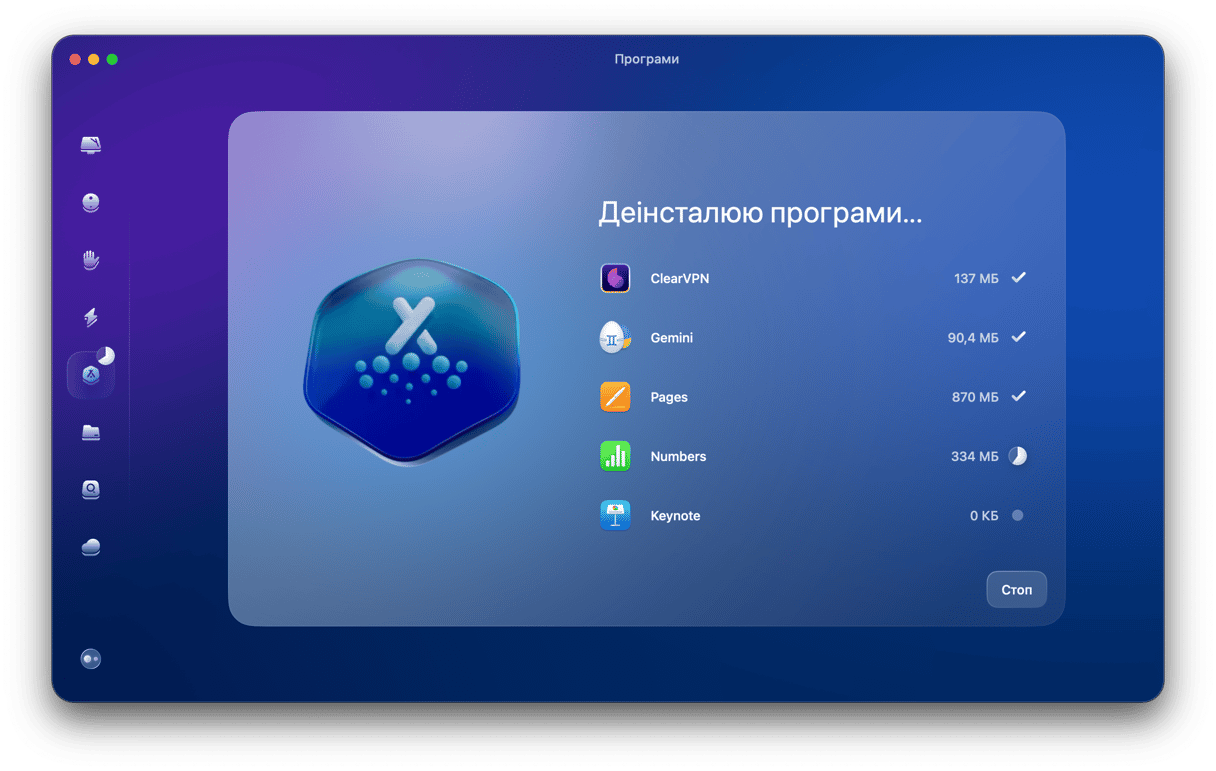Click the Pages name label
Image resolution: width=1216 pixels, height=771 pixels.
[669, 397]
